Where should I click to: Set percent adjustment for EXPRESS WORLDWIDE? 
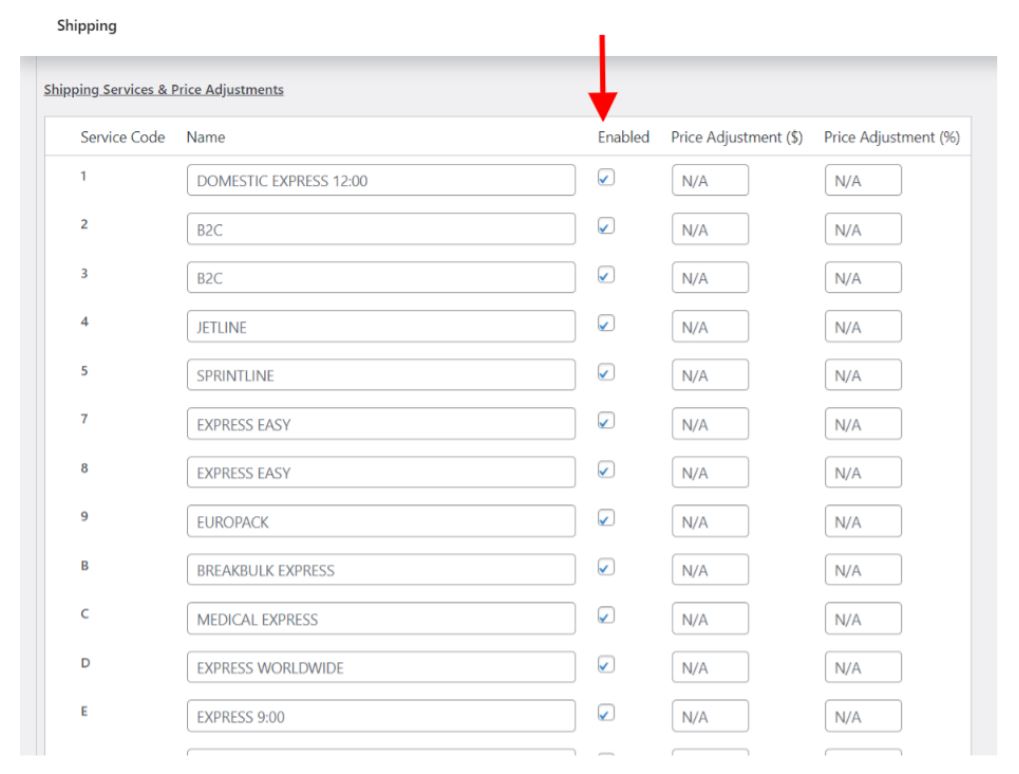tap(863, 667)
